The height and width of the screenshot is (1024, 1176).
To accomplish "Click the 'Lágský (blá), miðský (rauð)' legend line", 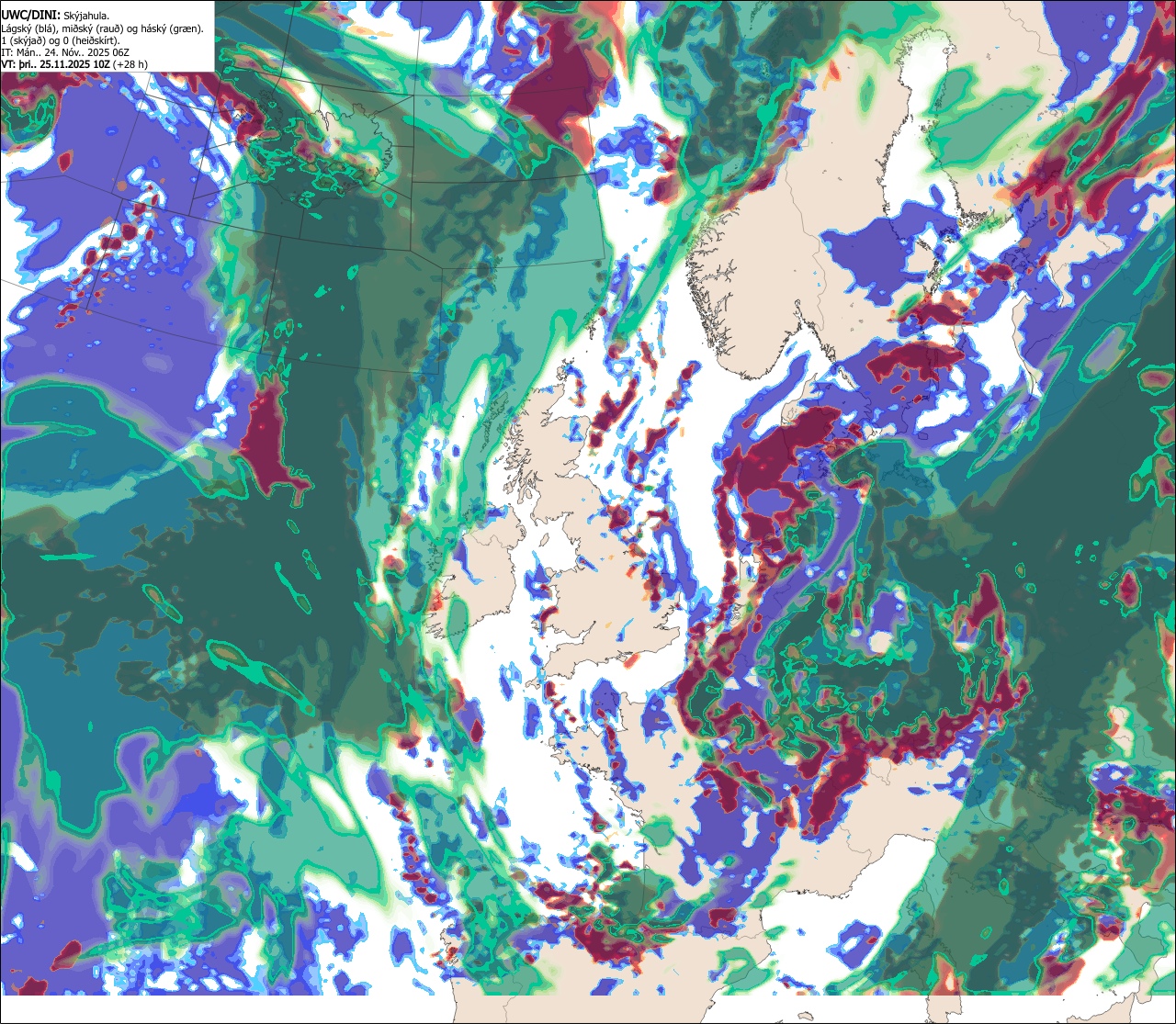I will click(103, 28).
